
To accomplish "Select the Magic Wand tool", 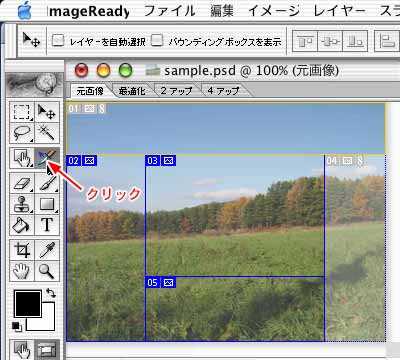I will 47,133.
